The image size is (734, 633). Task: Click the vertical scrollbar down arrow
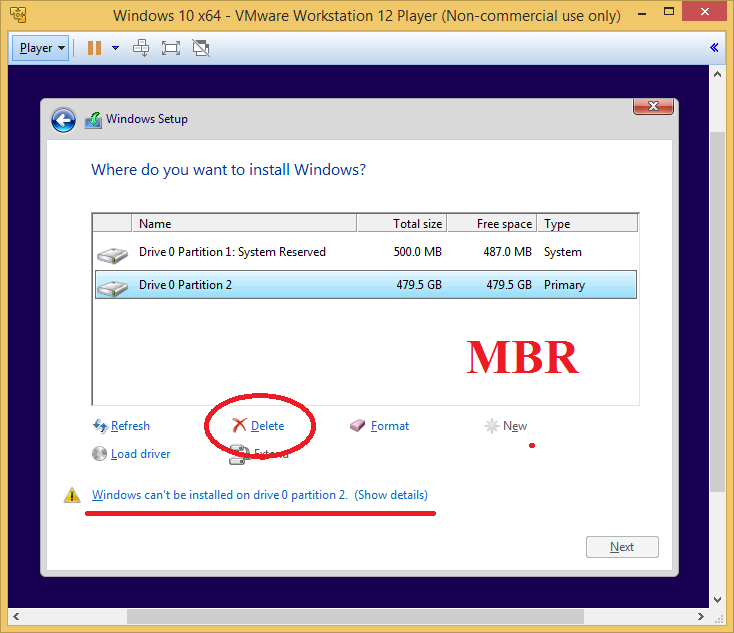pos(717,600)
